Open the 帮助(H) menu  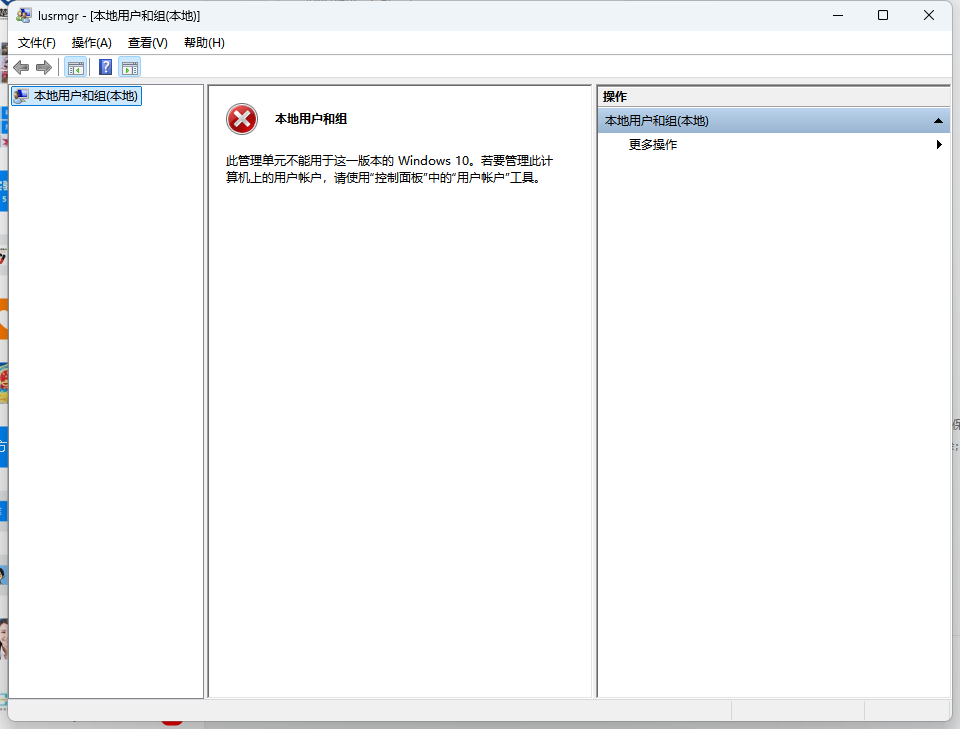coord(204,43)
